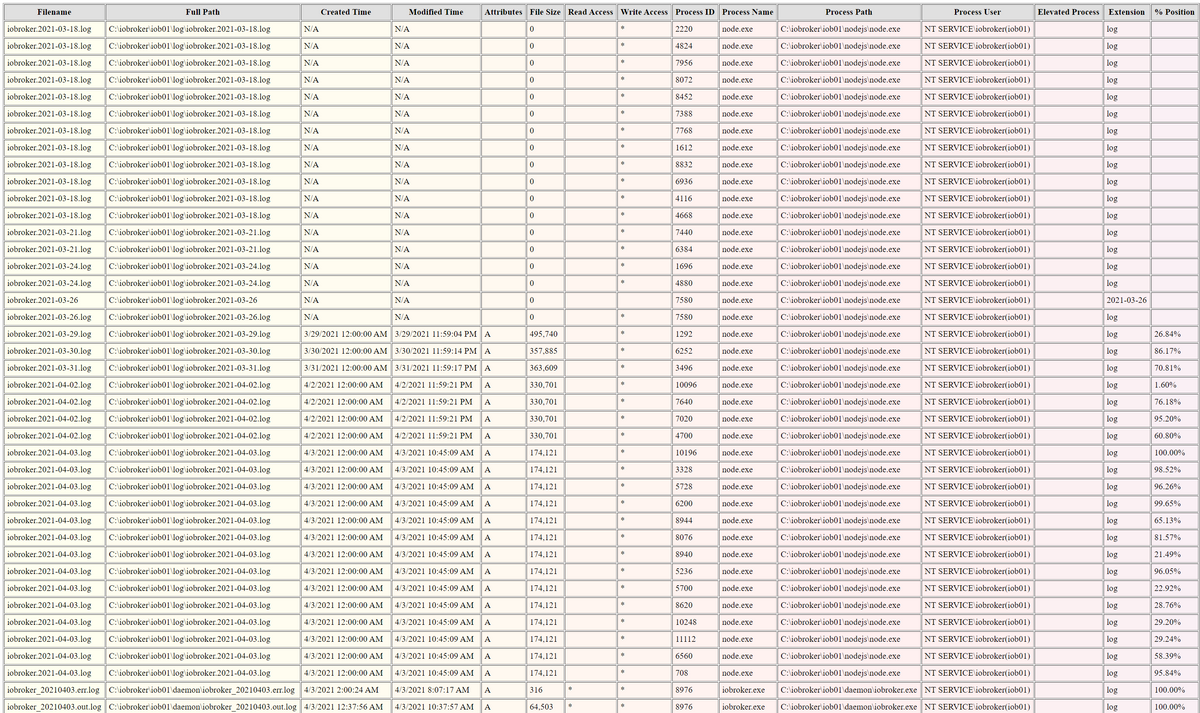Click file size value 64,503
The width and height of the screenshot is (1200, 713).
(x=545, y=707)
